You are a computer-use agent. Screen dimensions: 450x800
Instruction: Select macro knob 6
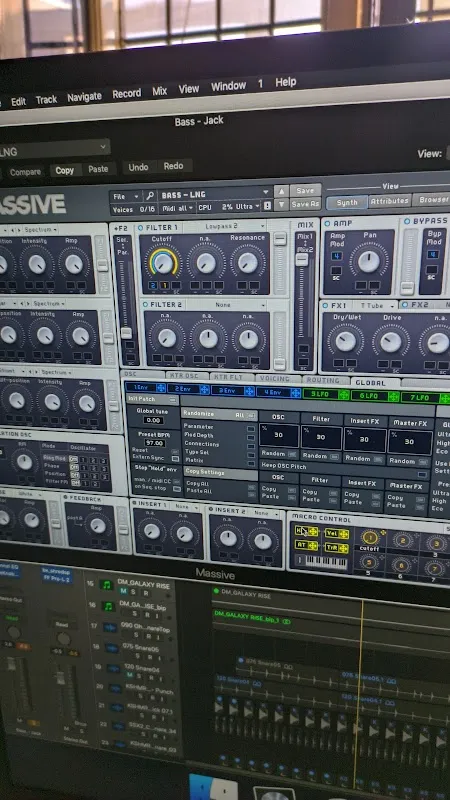tap(402, 566)
